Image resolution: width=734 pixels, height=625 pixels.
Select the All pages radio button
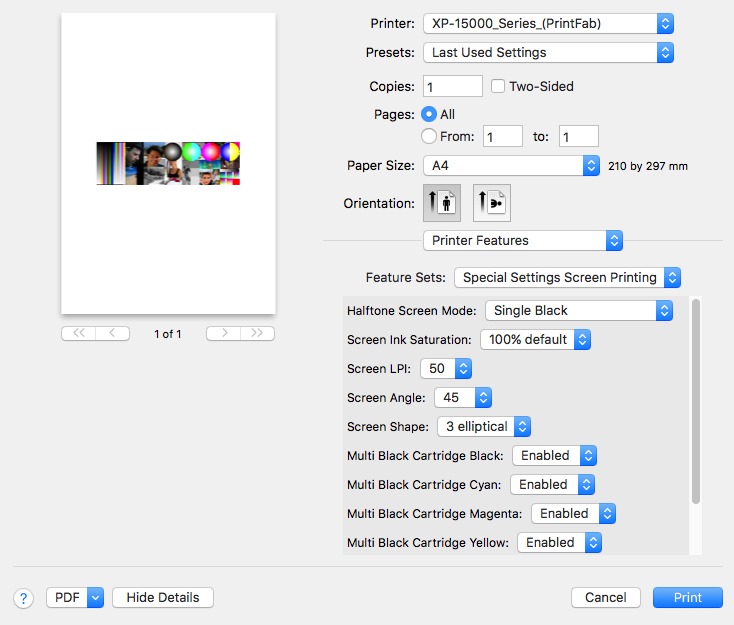429,114
